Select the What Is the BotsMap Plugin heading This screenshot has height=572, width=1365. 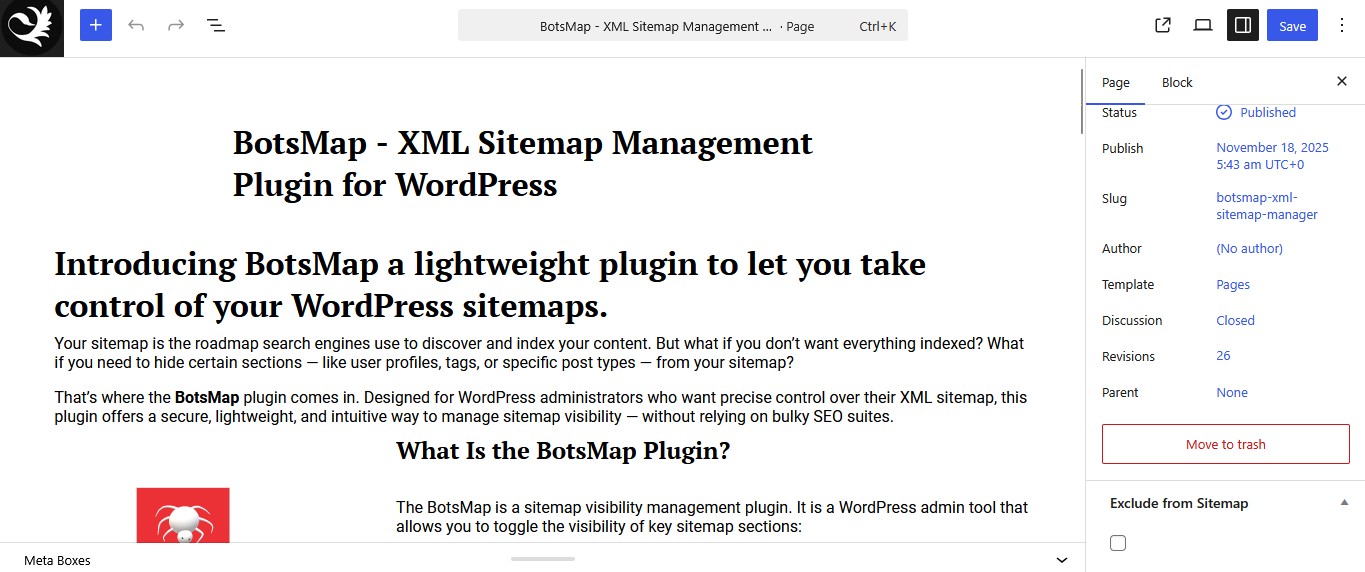coord(563,450)
